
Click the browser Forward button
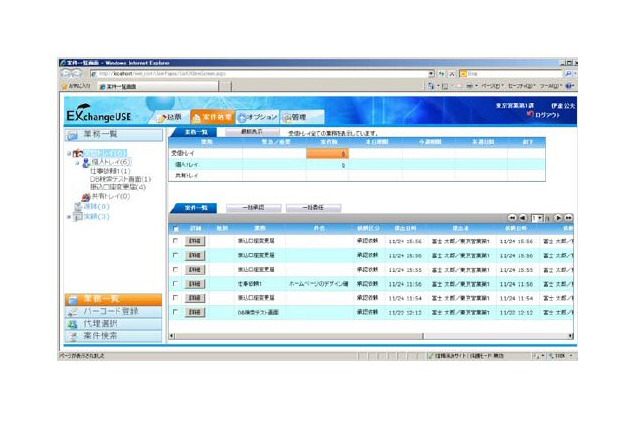(x=76, y=74)
